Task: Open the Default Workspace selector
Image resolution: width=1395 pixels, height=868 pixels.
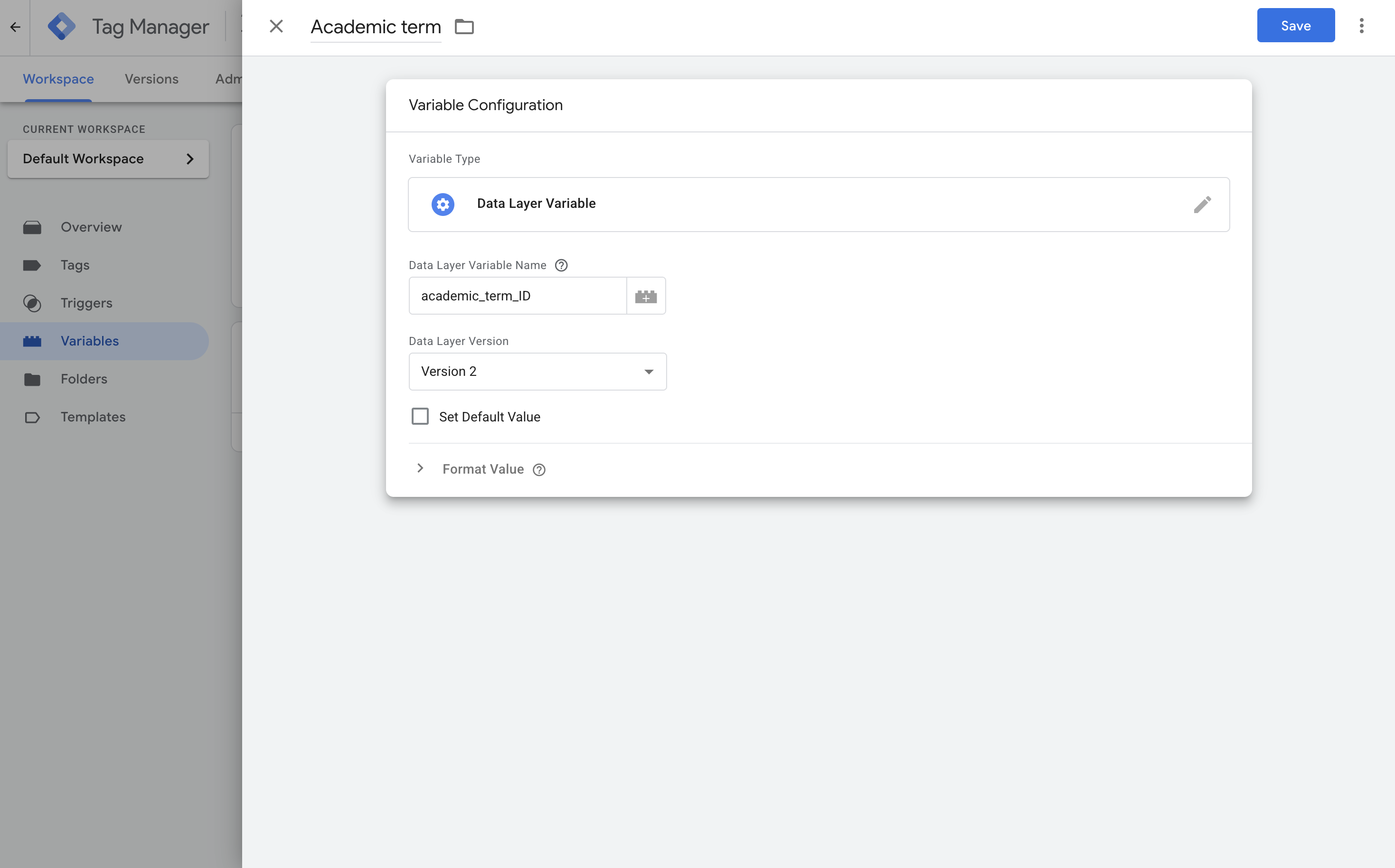Action: 108,159
